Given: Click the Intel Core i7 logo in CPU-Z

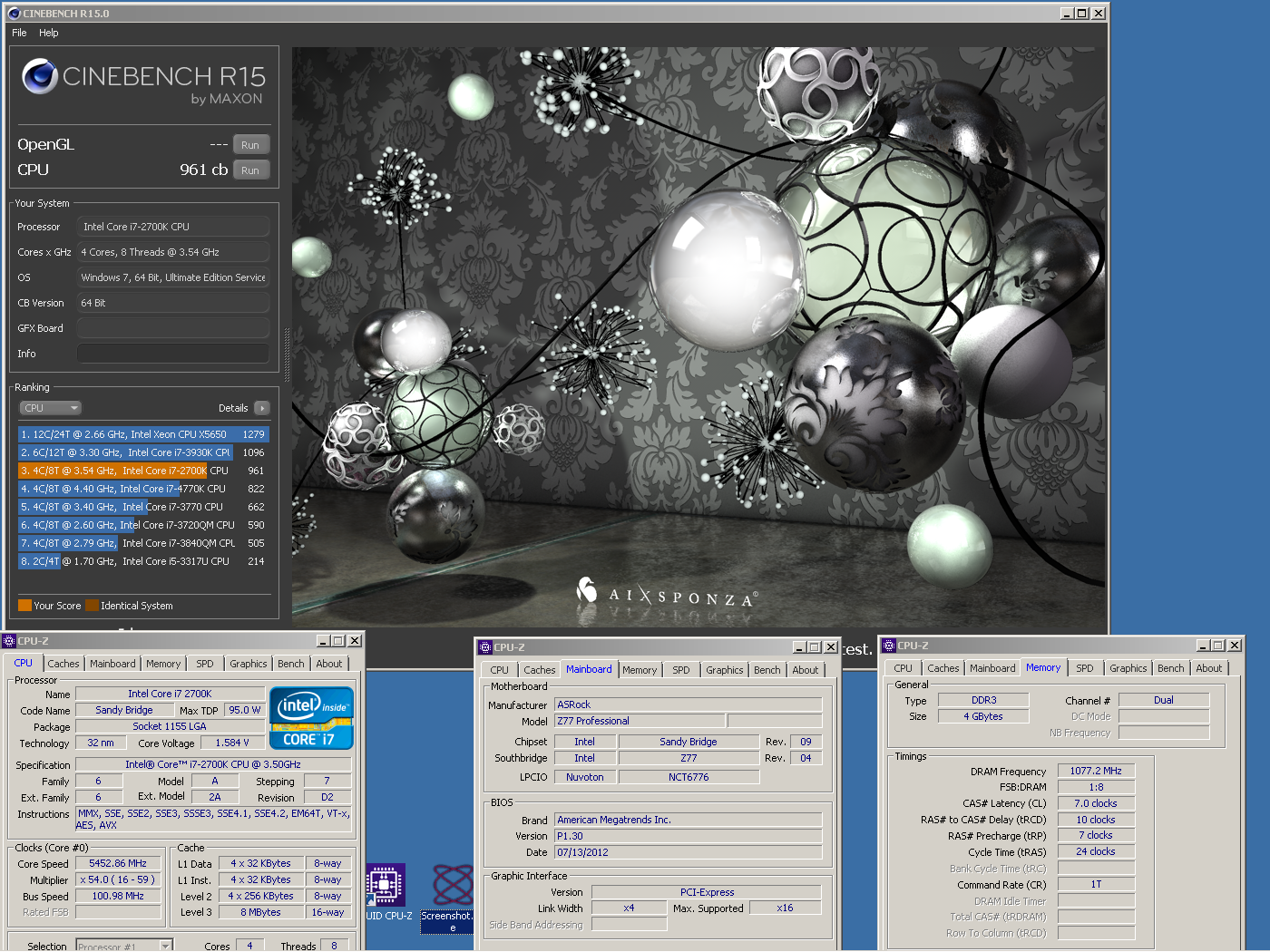Looking at the screenshot, I should [x=311, y=717].
